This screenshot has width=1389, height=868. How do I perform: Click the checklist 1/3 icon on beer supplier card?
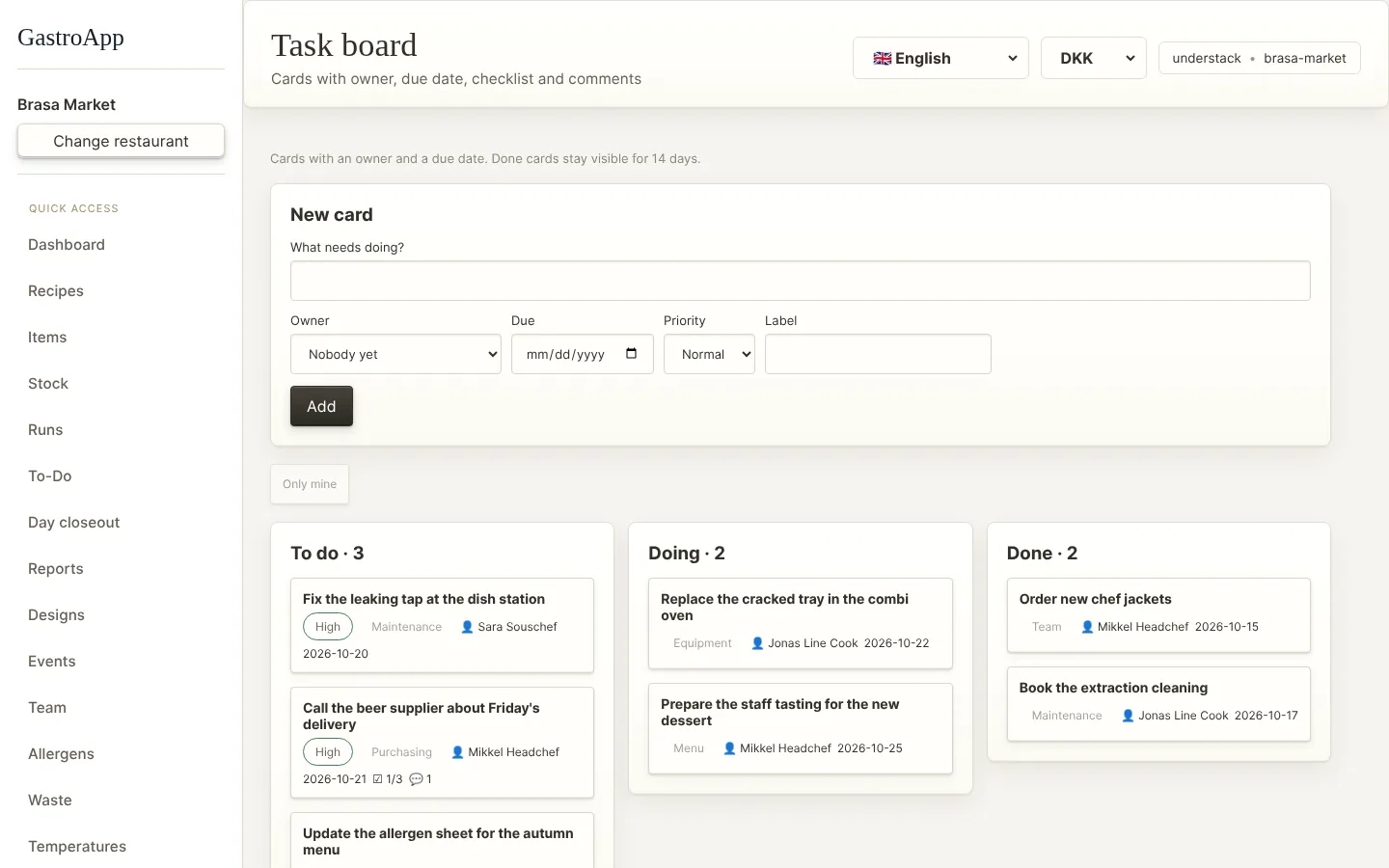coord(378,779)
